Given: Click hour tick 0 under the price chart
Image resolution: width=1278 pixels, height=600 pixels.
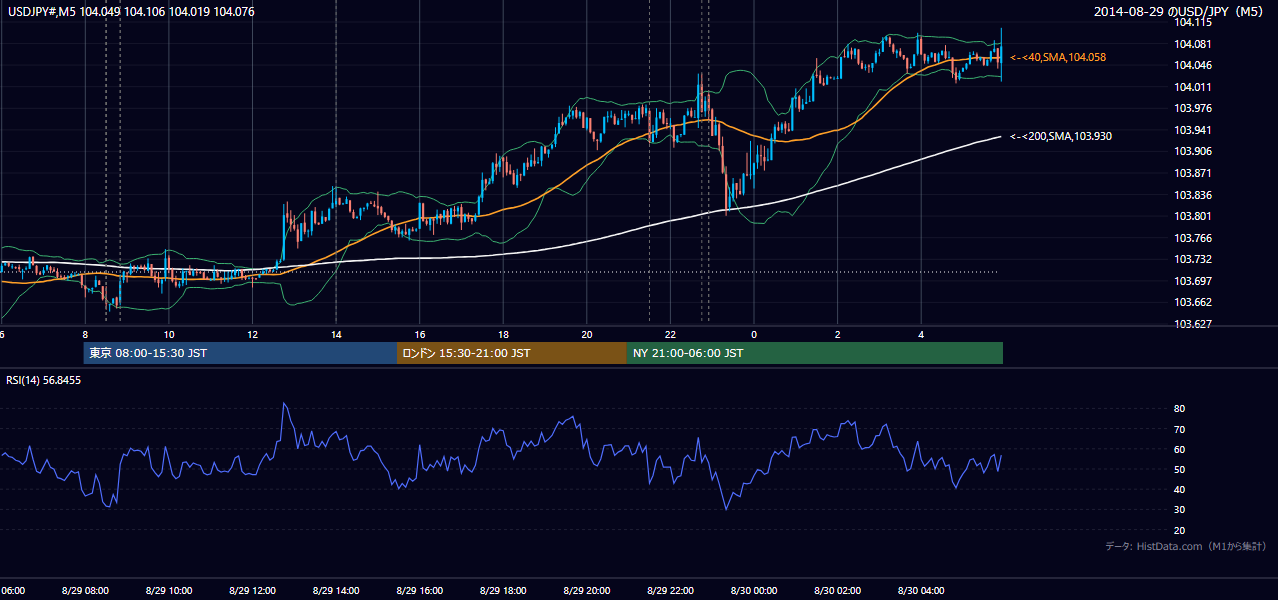Looking at the screenshot, I should pyautogui.click(x=754, y=334).
